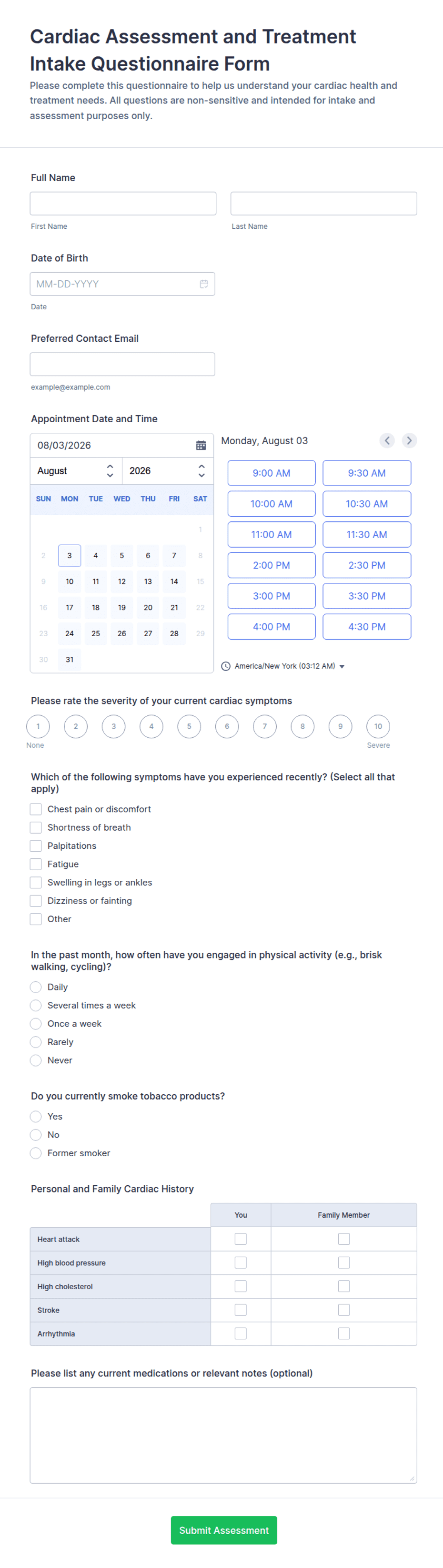Rate symptom severity as 7
Viewport: 443px width, 1568px height.
(x=265, y=727)
